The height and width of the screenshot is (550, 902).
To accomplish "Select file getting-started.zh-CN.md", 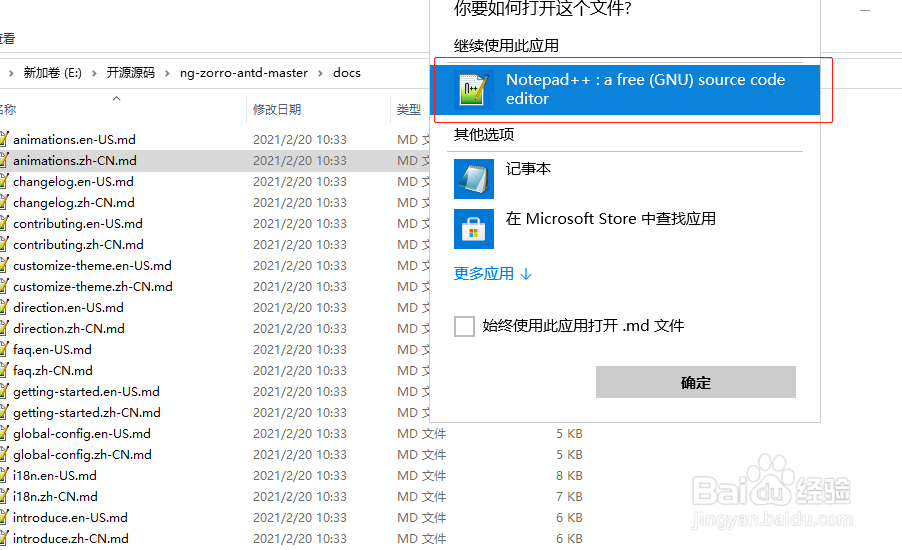I will pyautogui.click(x=87, y=412).
